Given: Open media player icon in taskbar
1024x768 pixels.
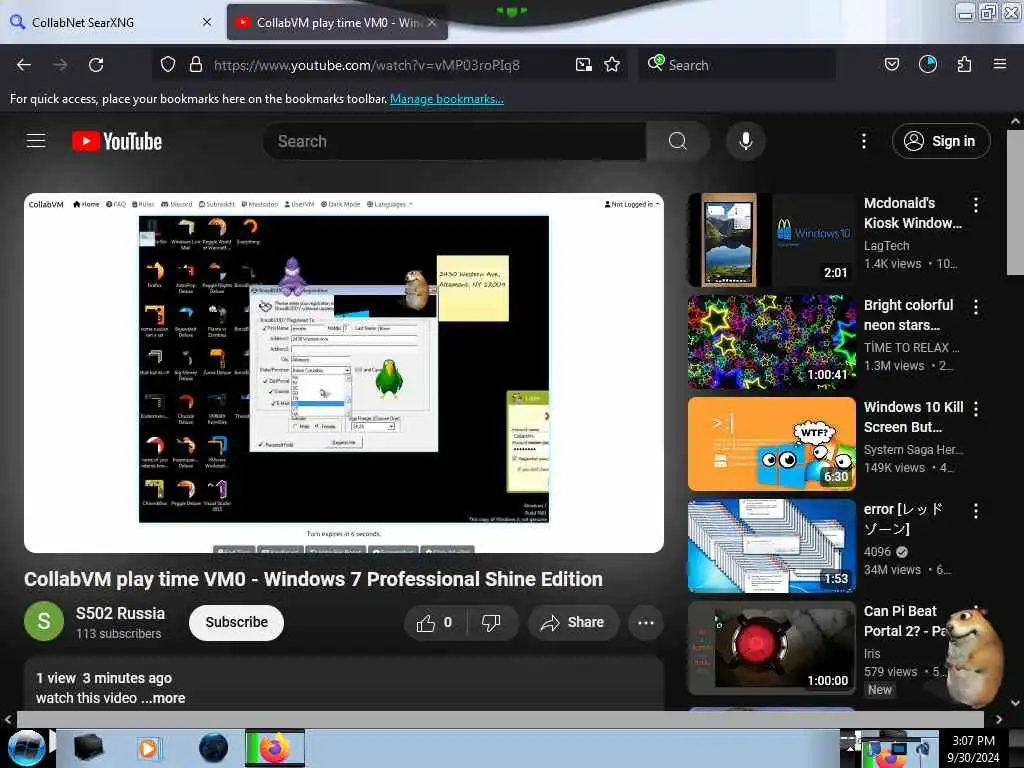Looking at the screenshot, I should tap(148, 748).
